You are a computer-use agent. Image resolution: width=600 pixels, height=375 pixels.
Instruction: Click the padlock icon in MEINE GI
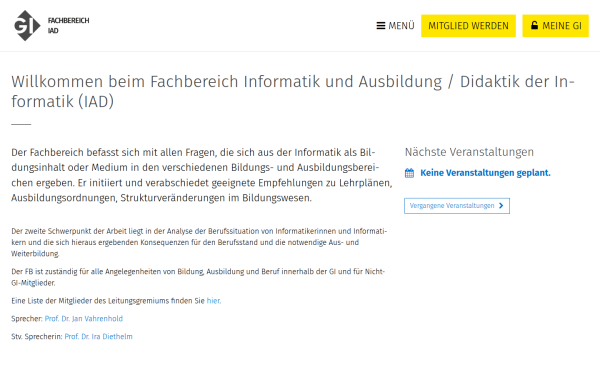(x=534, y=25)
